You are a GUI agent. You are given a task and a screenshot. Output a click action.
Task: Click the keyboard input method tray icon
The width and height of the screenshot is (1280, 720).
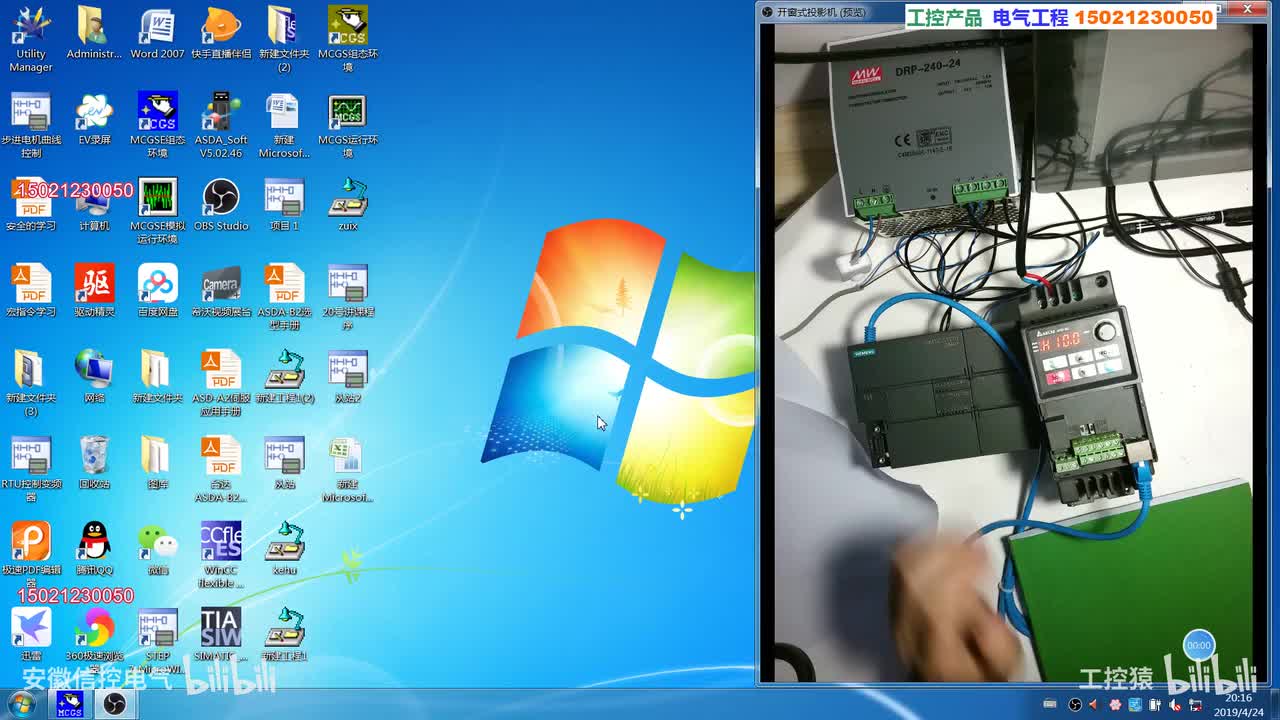pos(1049,704)
